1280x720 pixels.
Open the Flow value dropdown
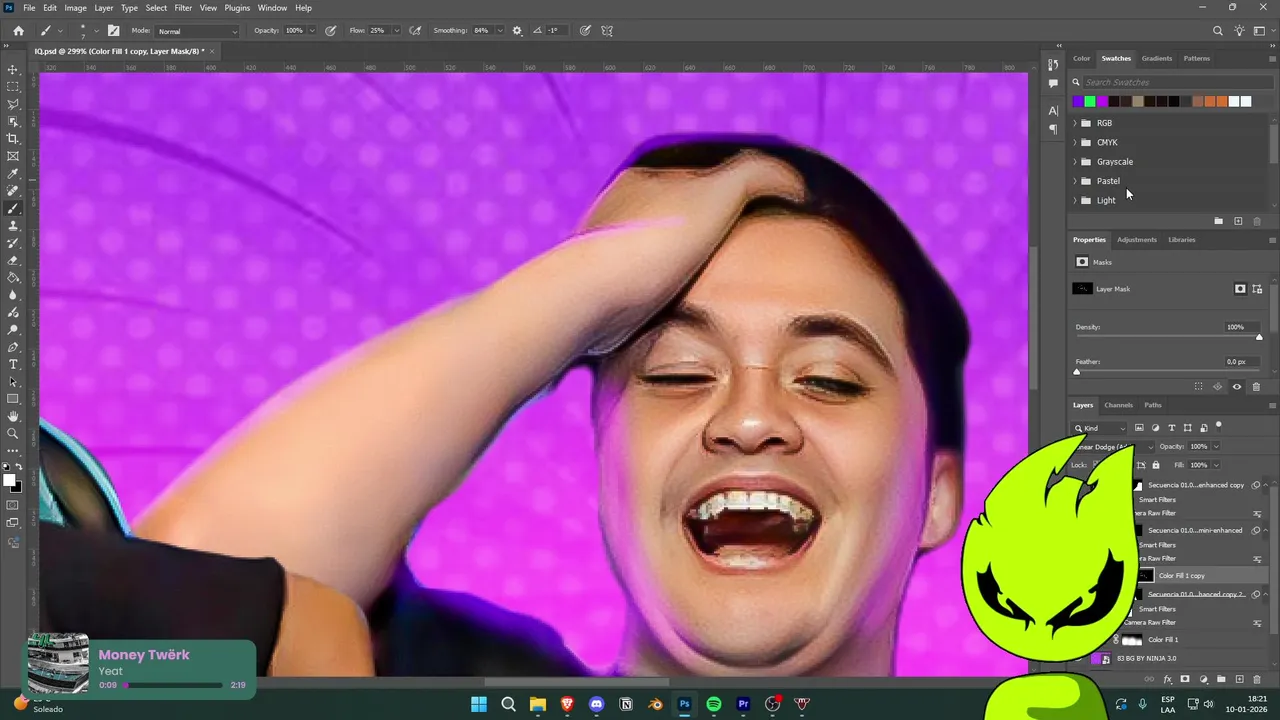point(395,31)
